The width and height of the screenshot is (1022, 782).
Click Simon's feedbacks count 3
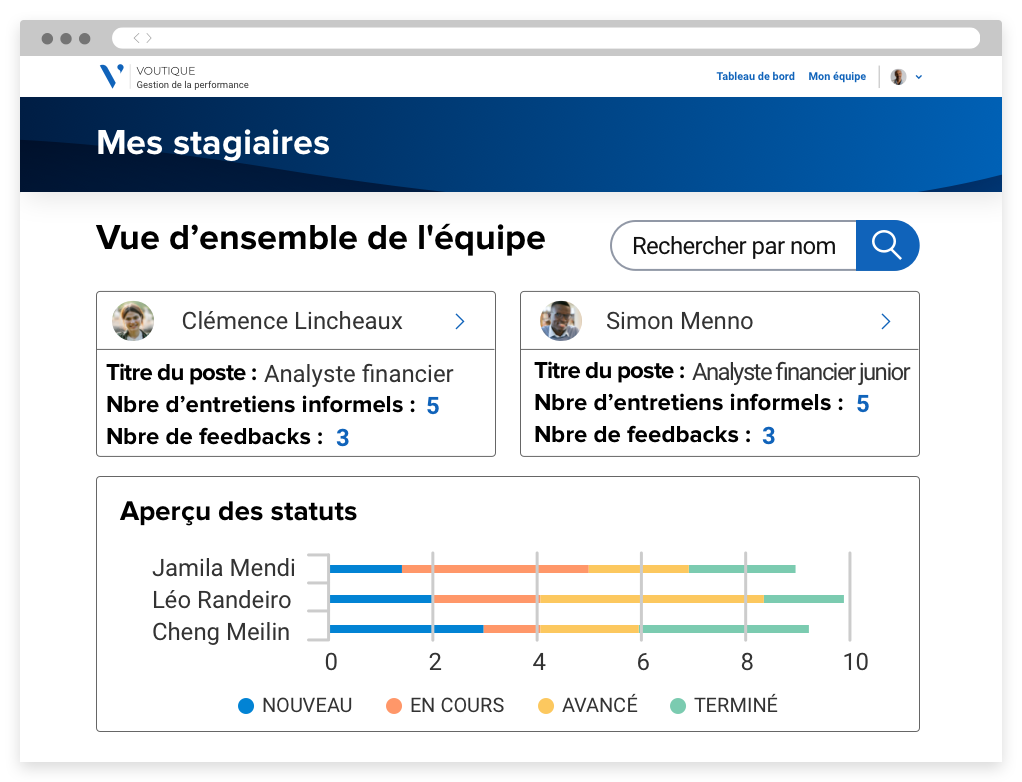click(769, 436)
